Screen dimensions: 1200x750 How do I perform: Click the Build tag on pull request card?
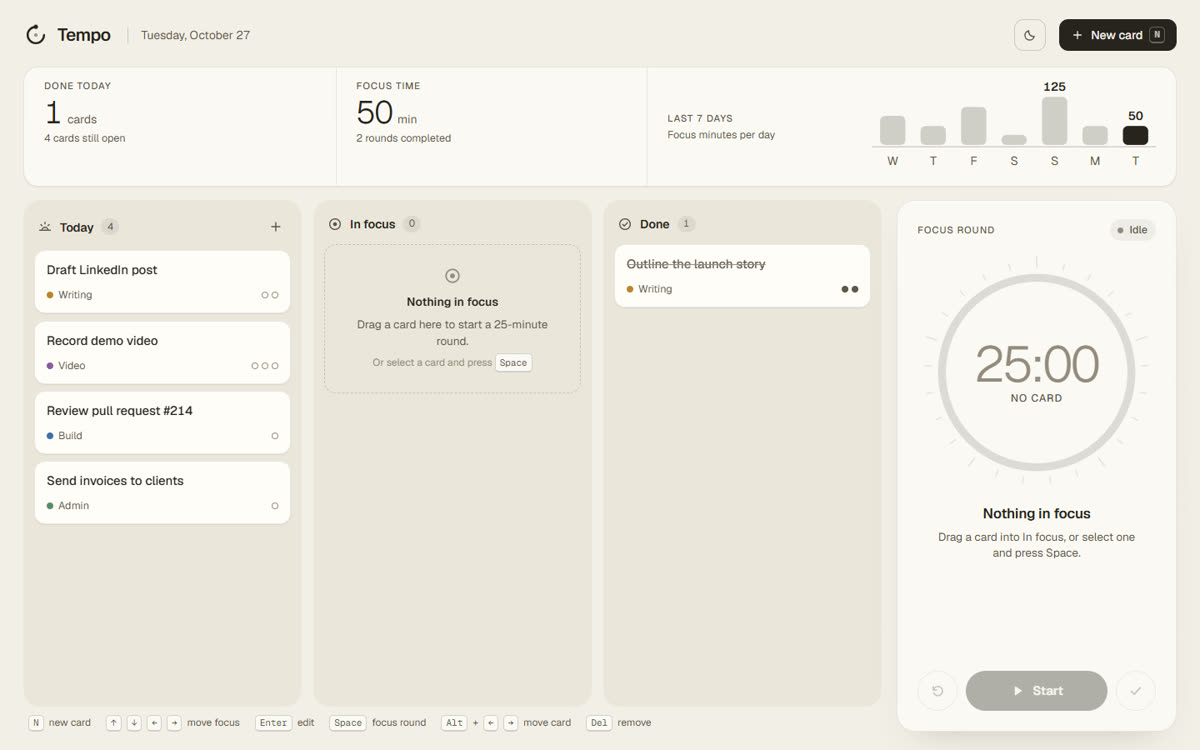64,436
